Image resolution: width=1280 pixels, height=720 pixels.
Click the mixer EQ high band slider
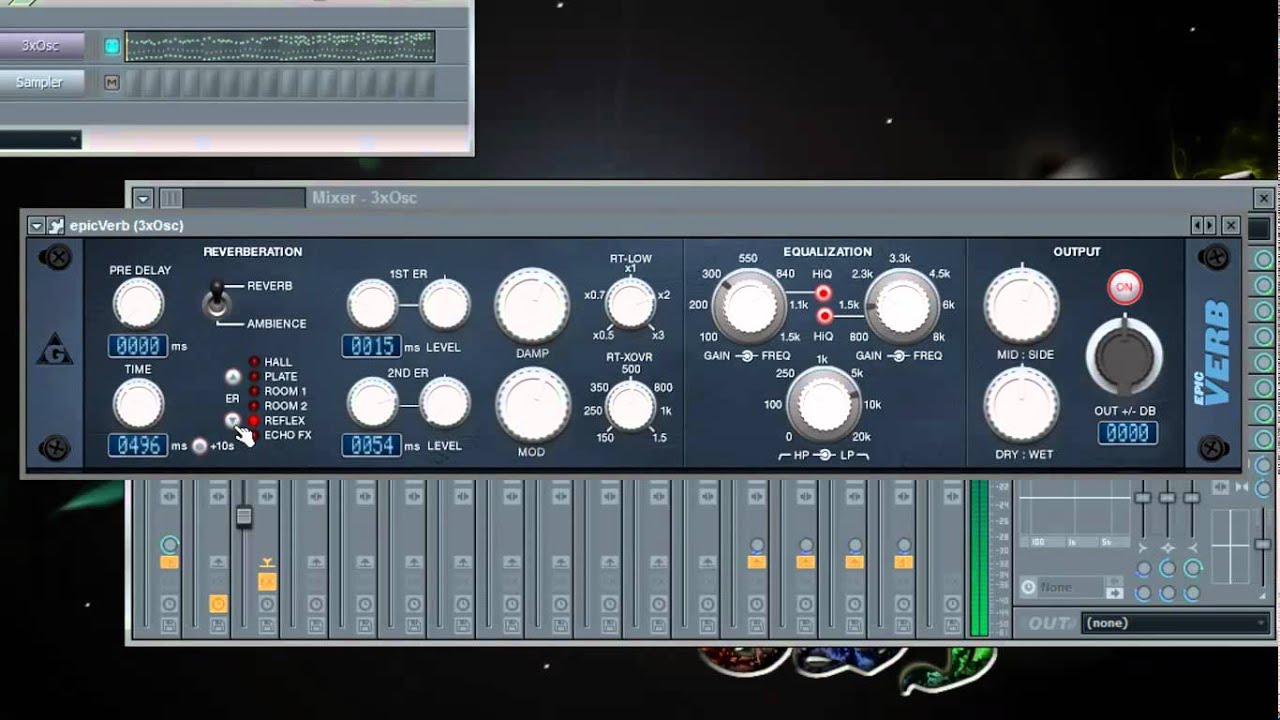(x=1191, y=497)
